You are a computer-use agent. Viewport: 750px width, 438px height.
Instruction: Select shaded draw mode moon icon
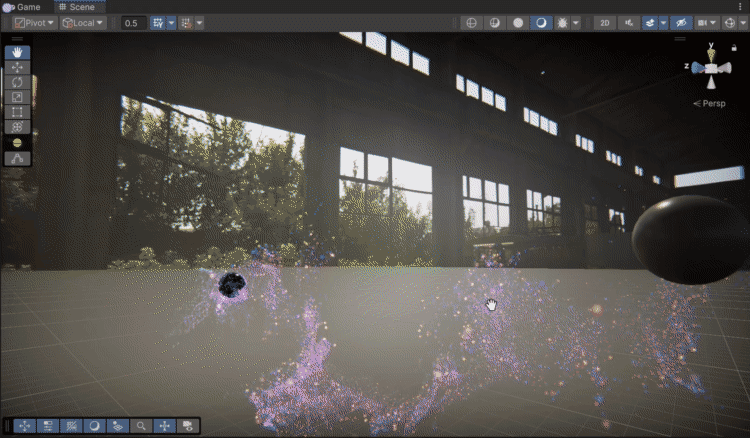pyautogui.click(x=541, y=22)
